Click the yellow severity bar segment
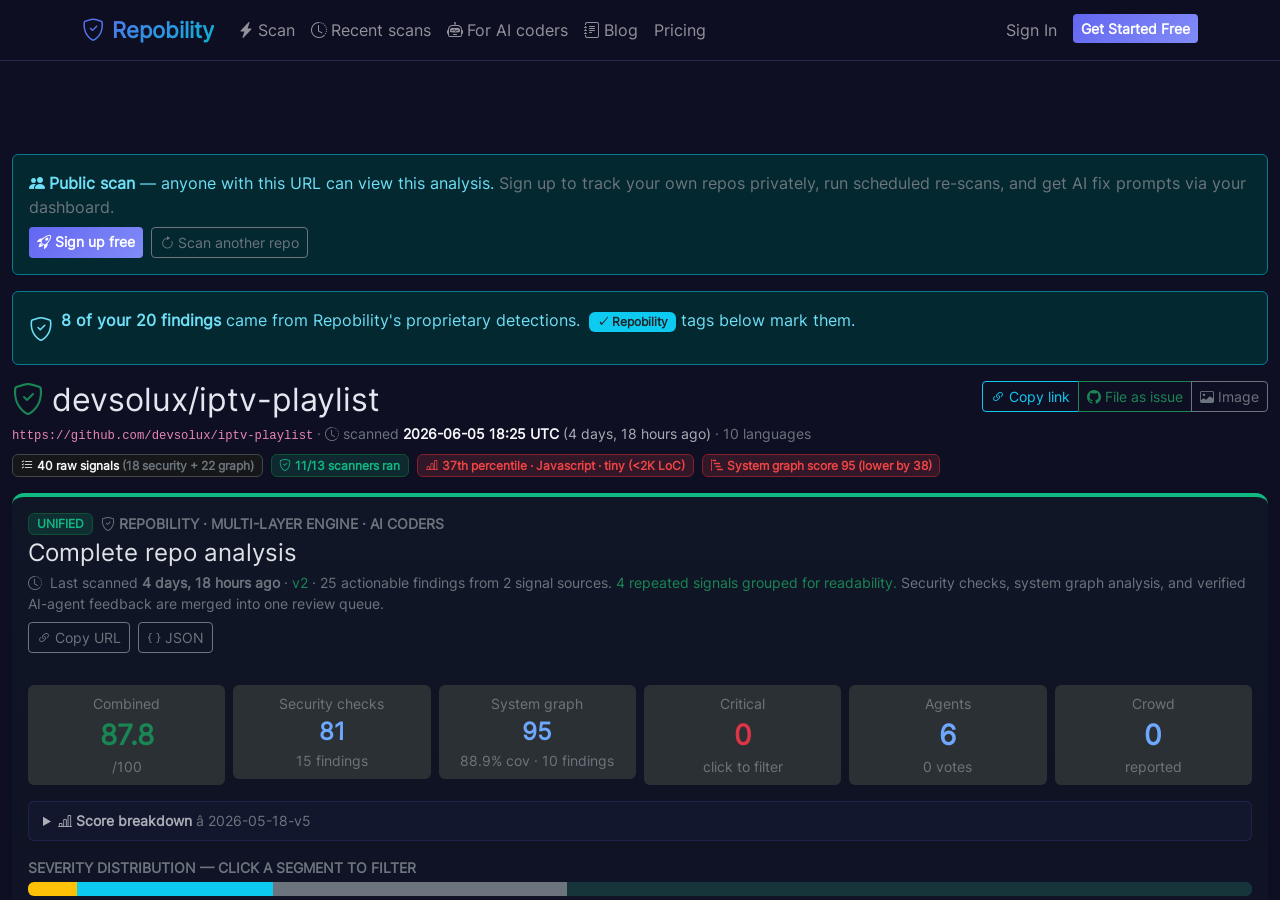This screenshot has height=900, width=1280. coord(53,889)
